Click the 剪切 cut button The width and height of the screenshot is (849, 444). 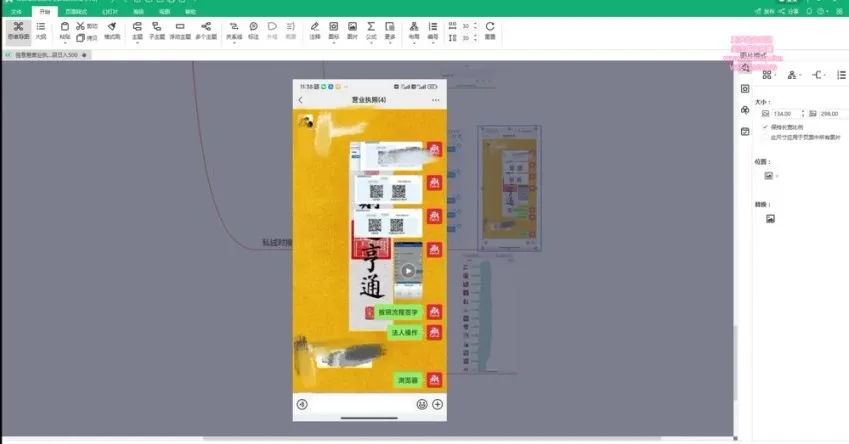coord(87,25)
